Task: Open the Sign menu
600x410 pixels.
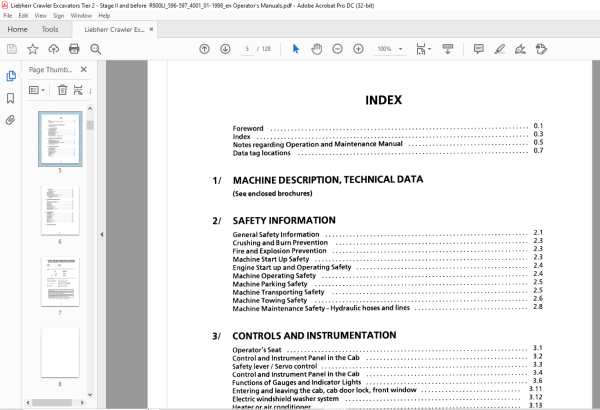Action: 59,16
